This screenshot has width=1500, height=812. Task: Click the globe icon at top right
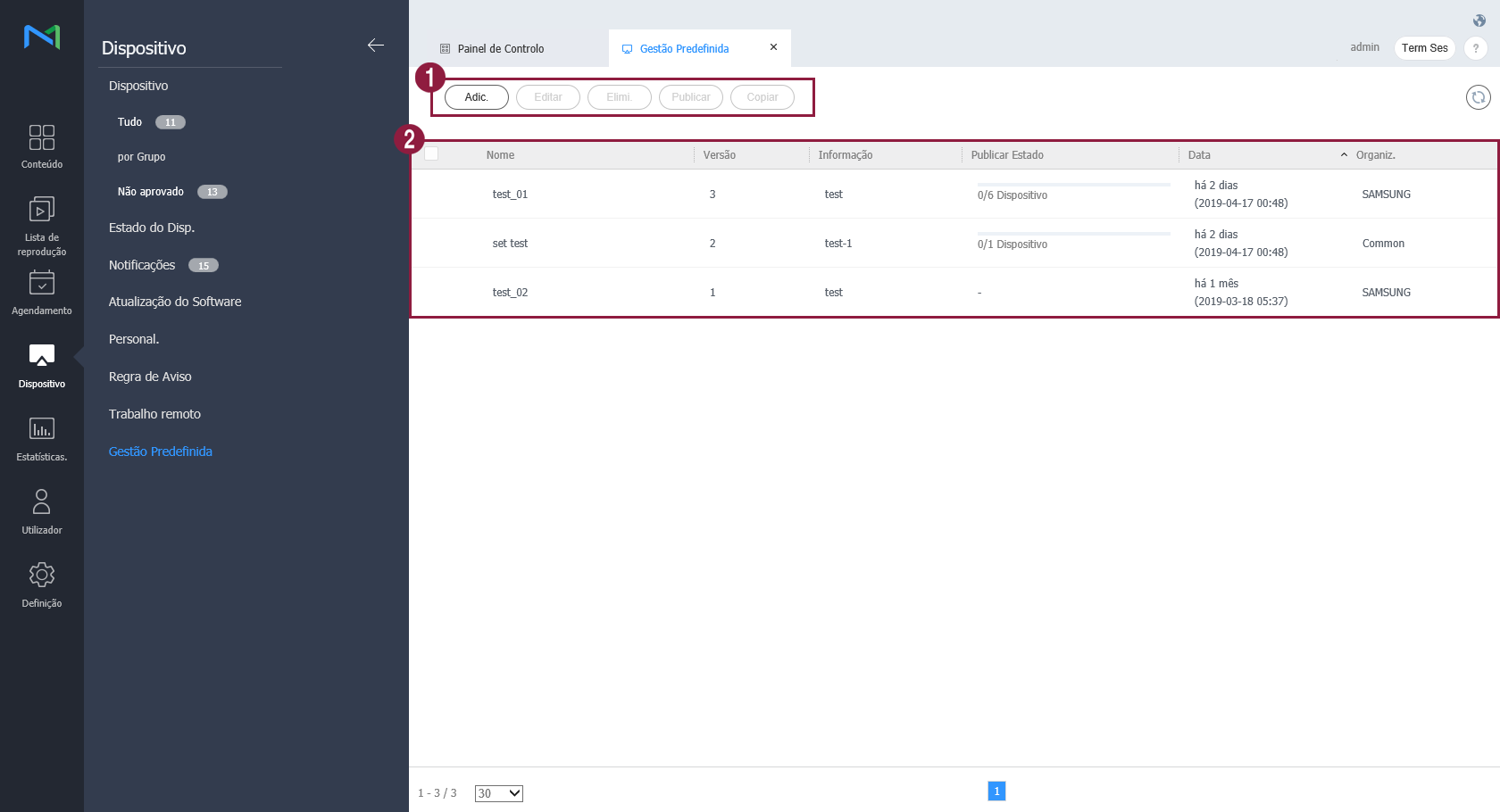click(1479, 21)
